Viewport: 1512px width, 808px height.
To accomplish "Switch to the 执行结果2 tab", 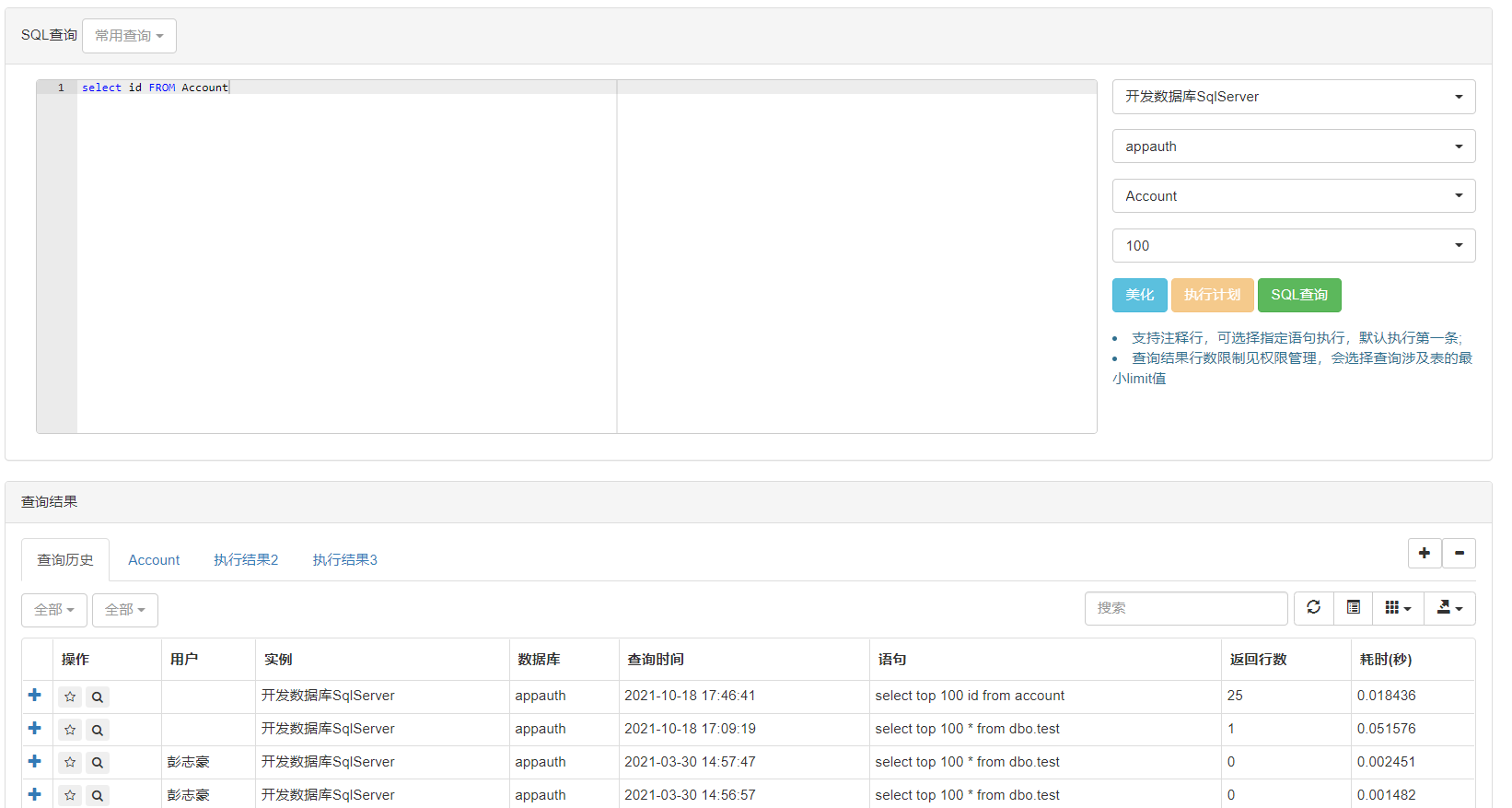I will [x=246, y=560].
